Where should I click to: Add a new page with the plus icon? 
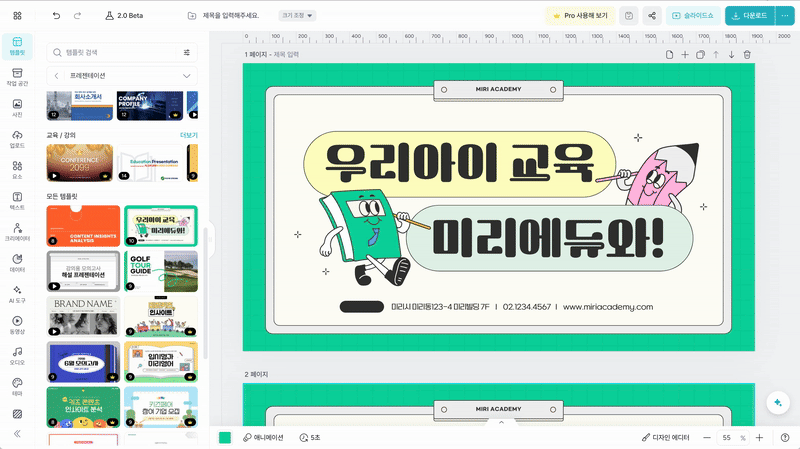pos(685,55)
